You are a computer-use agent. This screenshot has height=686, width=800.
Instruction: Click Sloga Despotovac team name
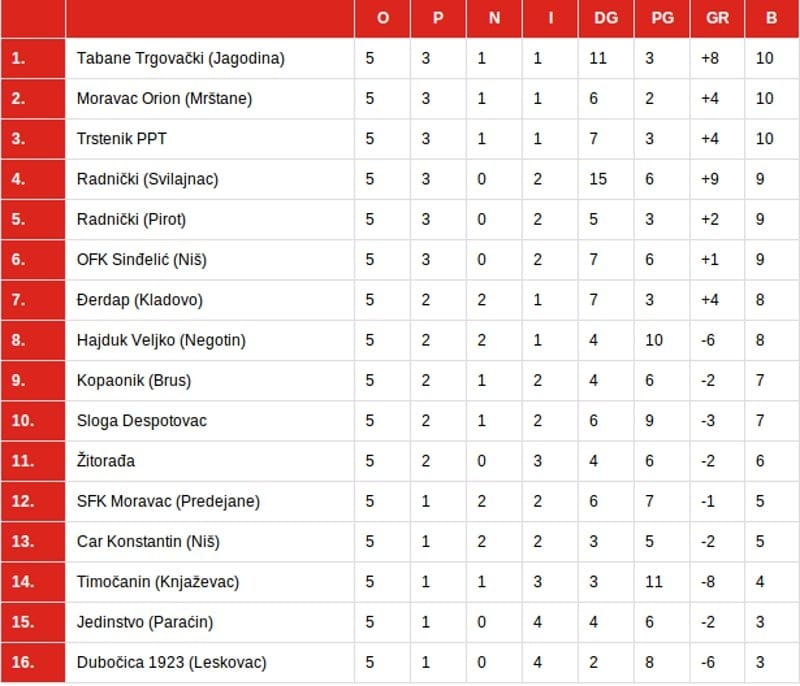(x=141, y=421)
